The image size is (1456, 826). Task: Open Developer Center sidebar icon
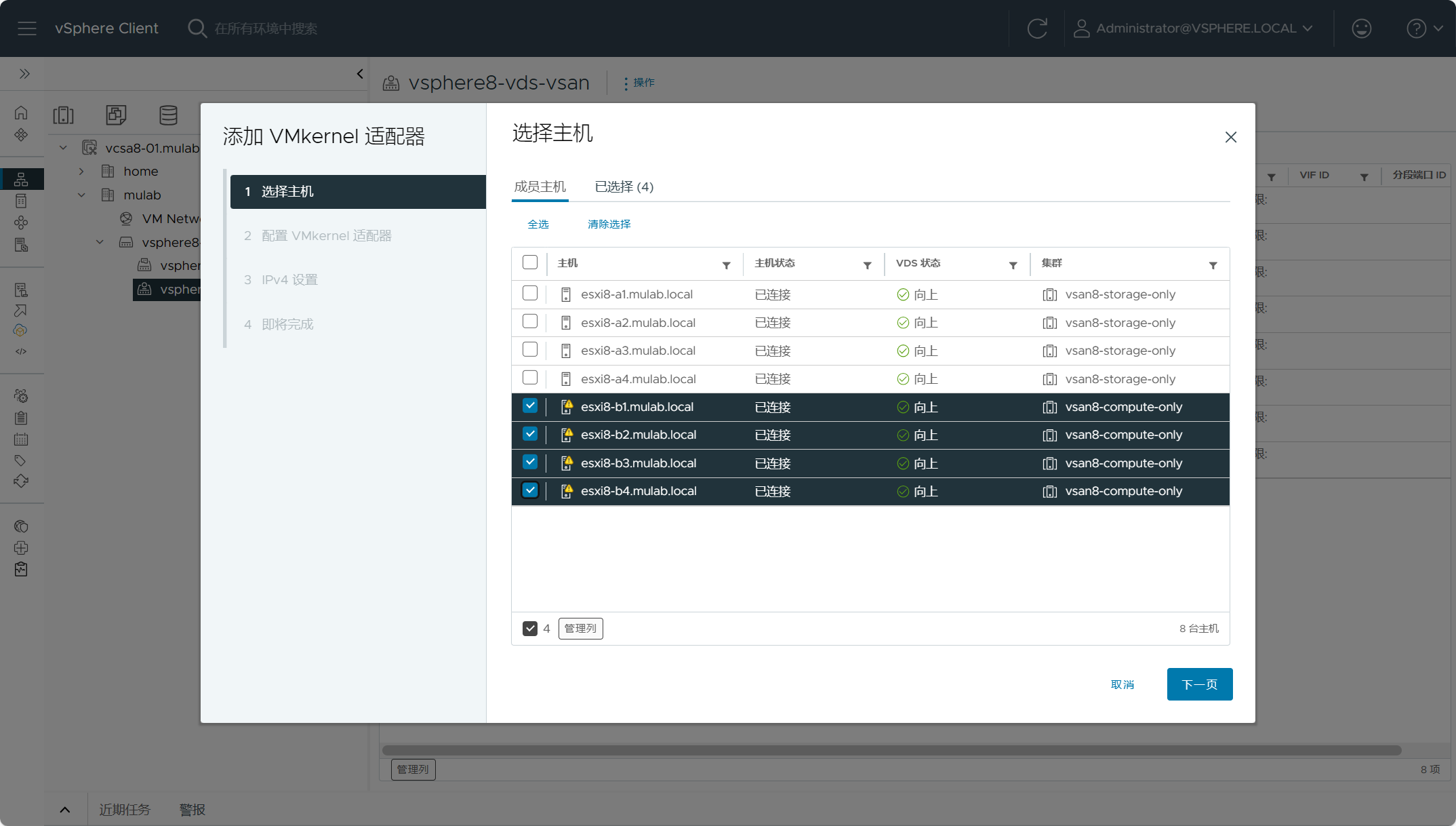[21, 351]
